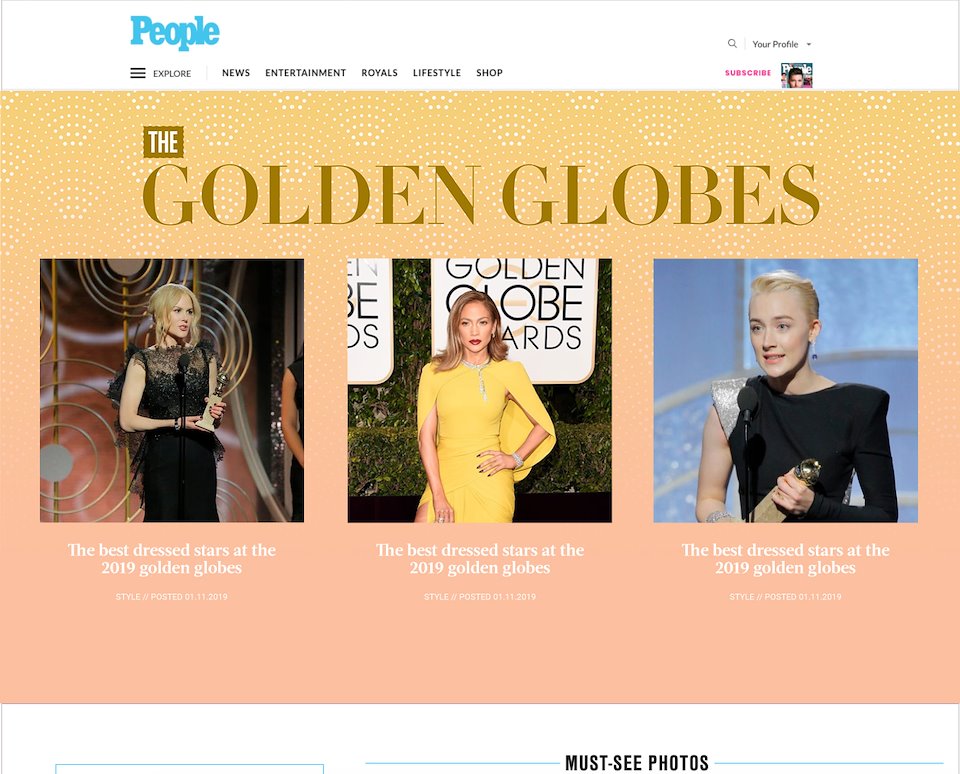
Task: Open the search magnifier icon
Action: tap(732, 43)
